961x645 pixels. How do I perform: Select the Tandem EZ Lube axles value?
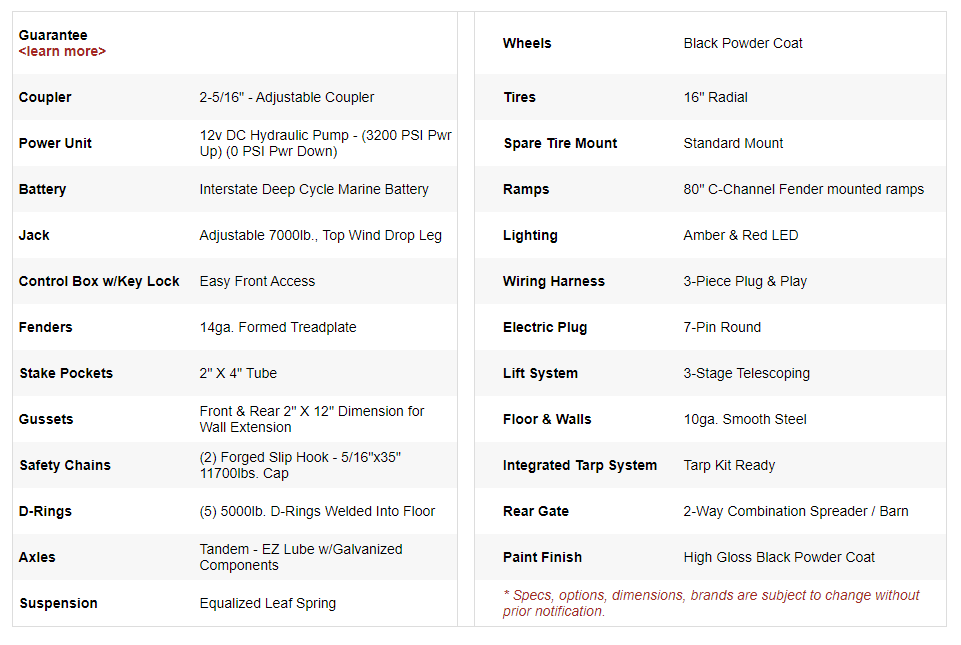click(301, 557)
